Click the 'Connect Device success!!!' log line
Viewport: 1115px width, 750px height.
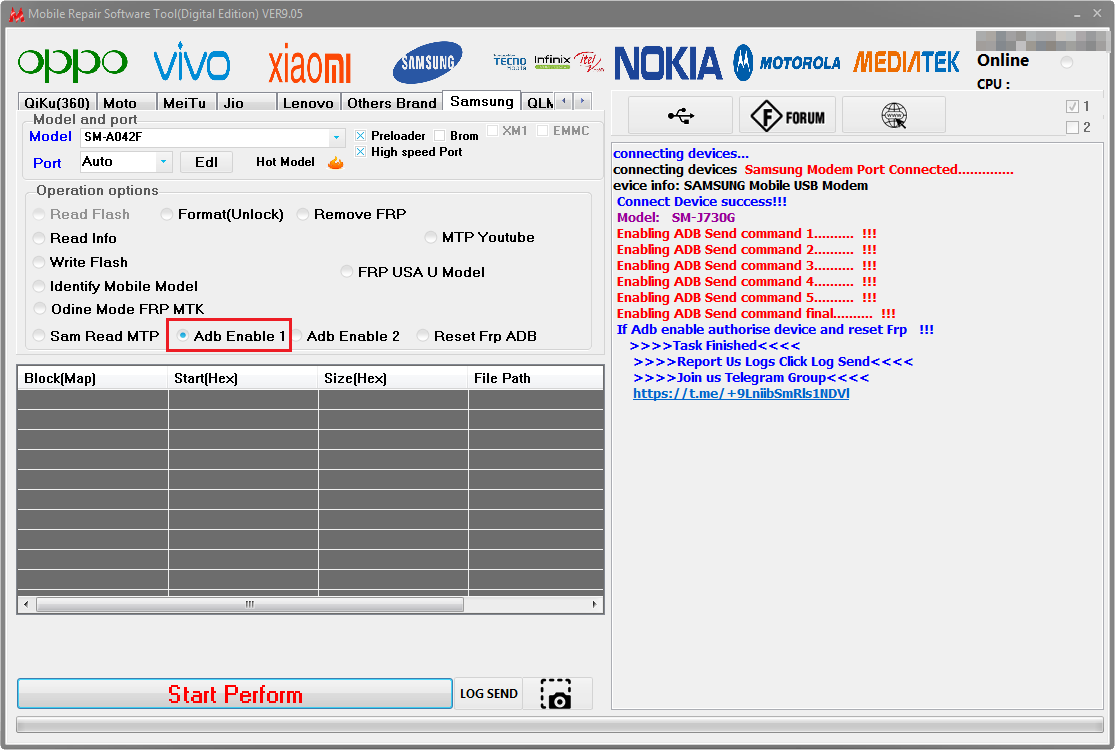[702, 202]
